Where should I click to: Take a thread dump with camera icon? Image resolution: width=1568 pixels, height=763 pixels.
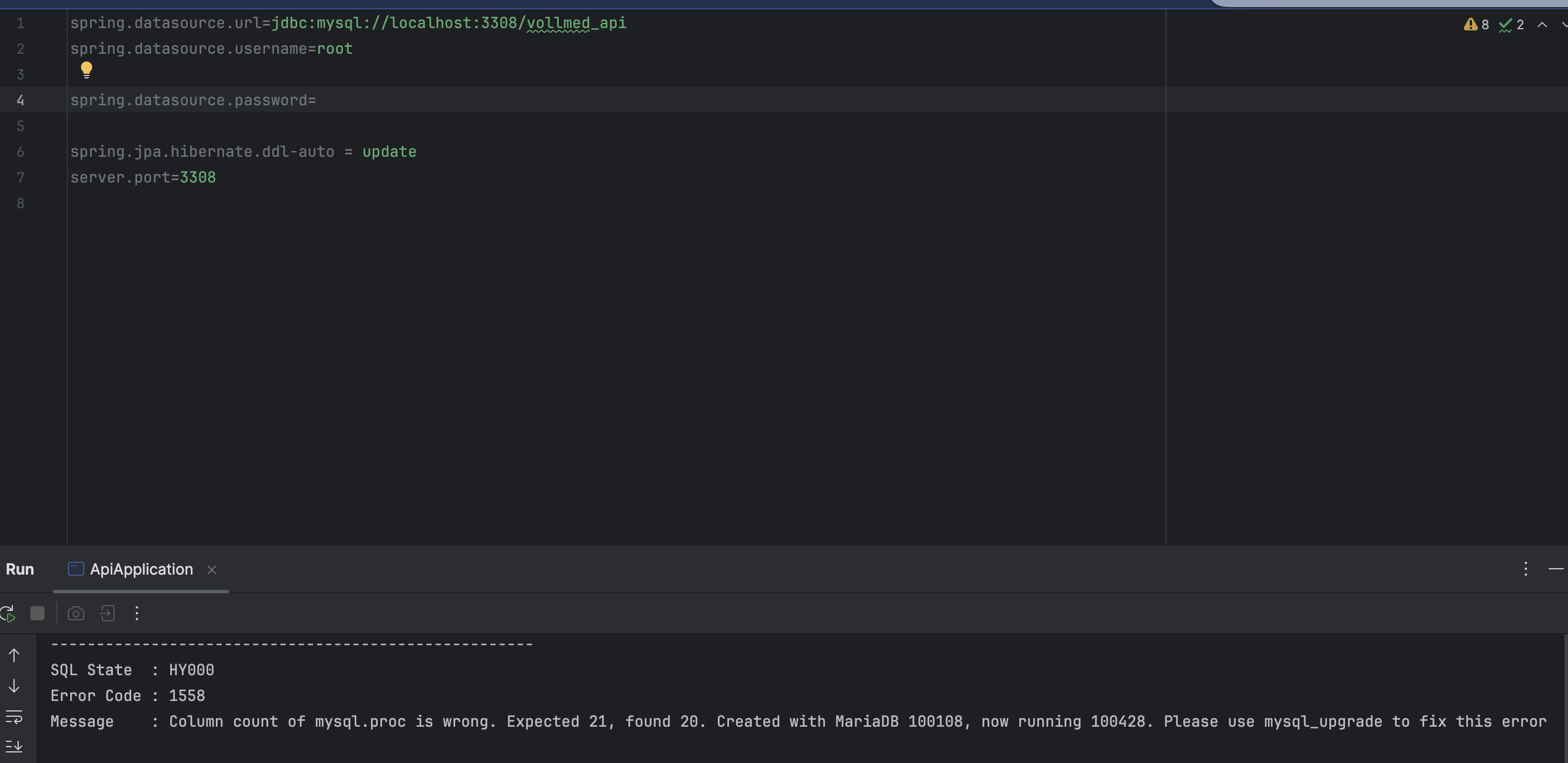(x=76, y=613)
